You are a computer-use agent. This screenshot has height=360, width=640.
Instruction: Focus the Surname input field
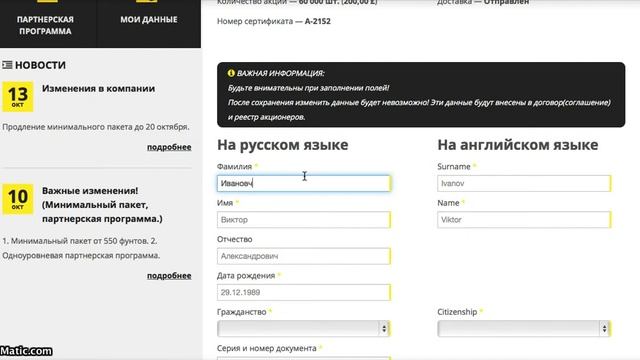point(524,183)
